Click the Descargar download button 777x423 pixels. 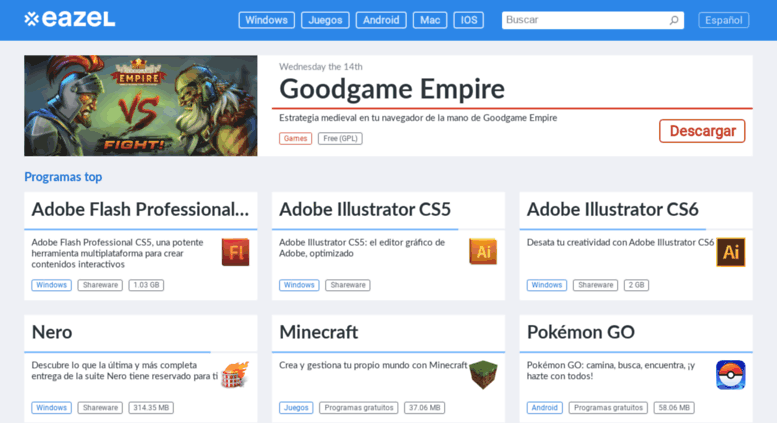pyautogui.click(x=702, y=131)
